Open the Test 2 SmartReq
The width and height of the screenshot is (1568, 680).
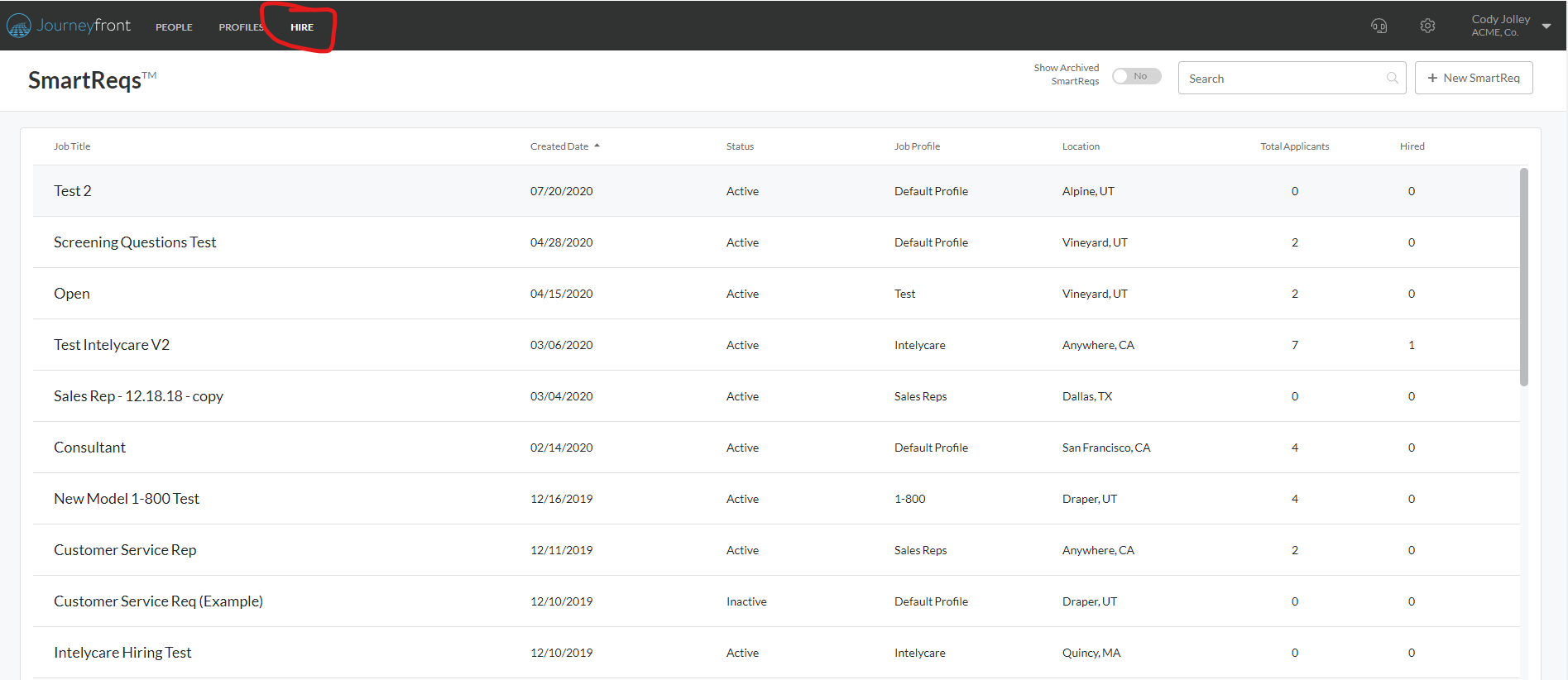click(x=73, y=191)
